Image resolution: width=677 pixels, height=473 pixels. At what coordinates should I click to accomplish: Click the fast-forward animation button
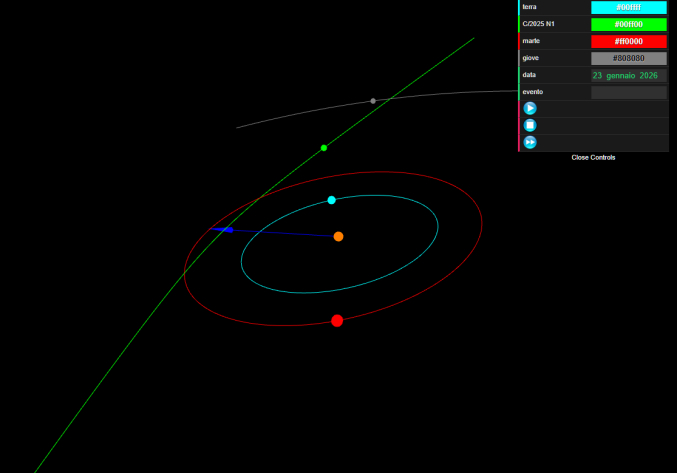point(530,143)
